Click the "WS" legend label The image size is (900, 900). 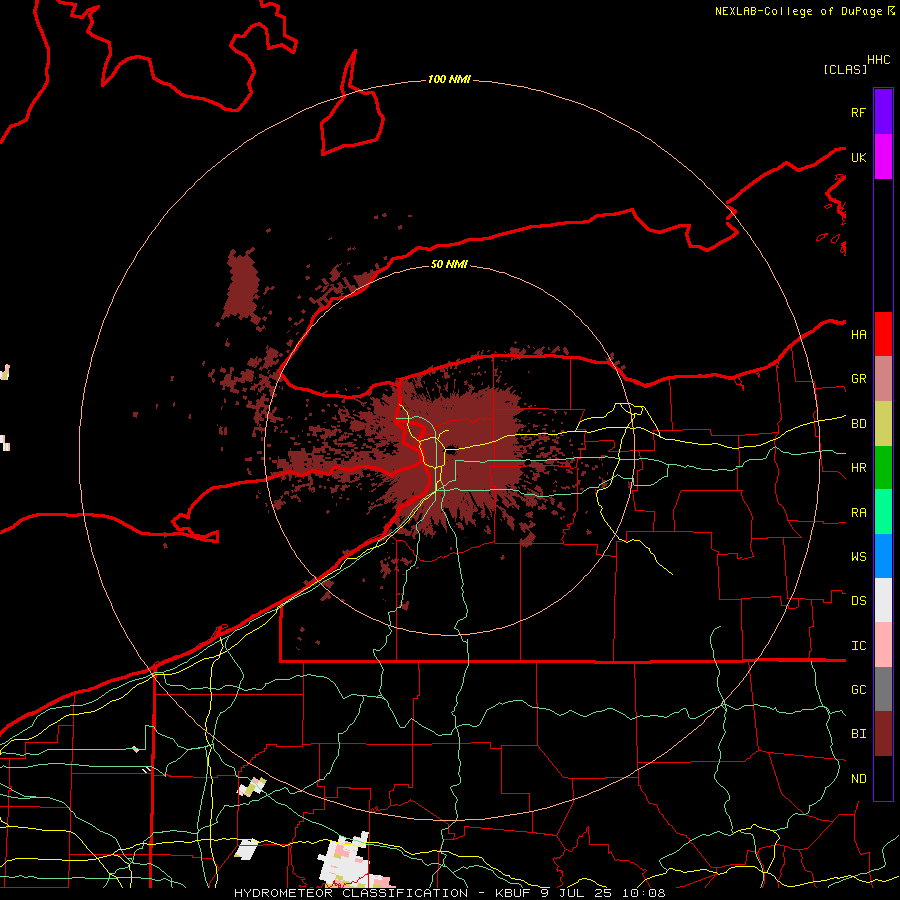pyautogui.click(x=858, y=556)
